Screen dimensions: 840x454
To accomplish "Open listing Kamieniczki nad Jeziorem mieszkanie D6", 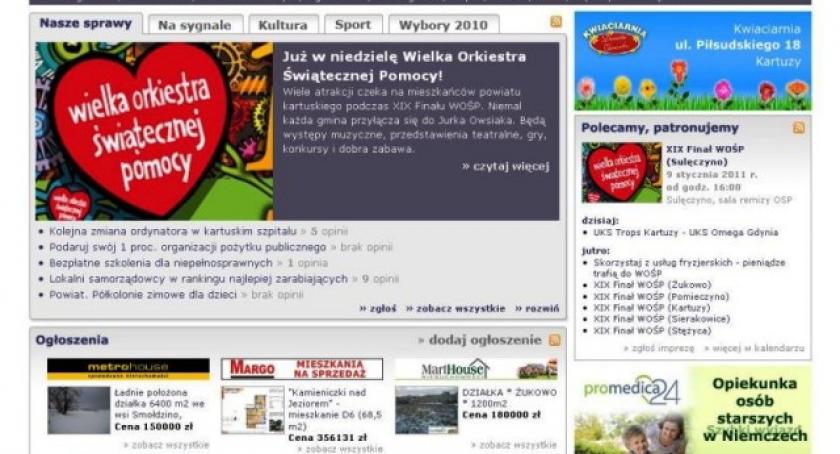I will 335,410.
